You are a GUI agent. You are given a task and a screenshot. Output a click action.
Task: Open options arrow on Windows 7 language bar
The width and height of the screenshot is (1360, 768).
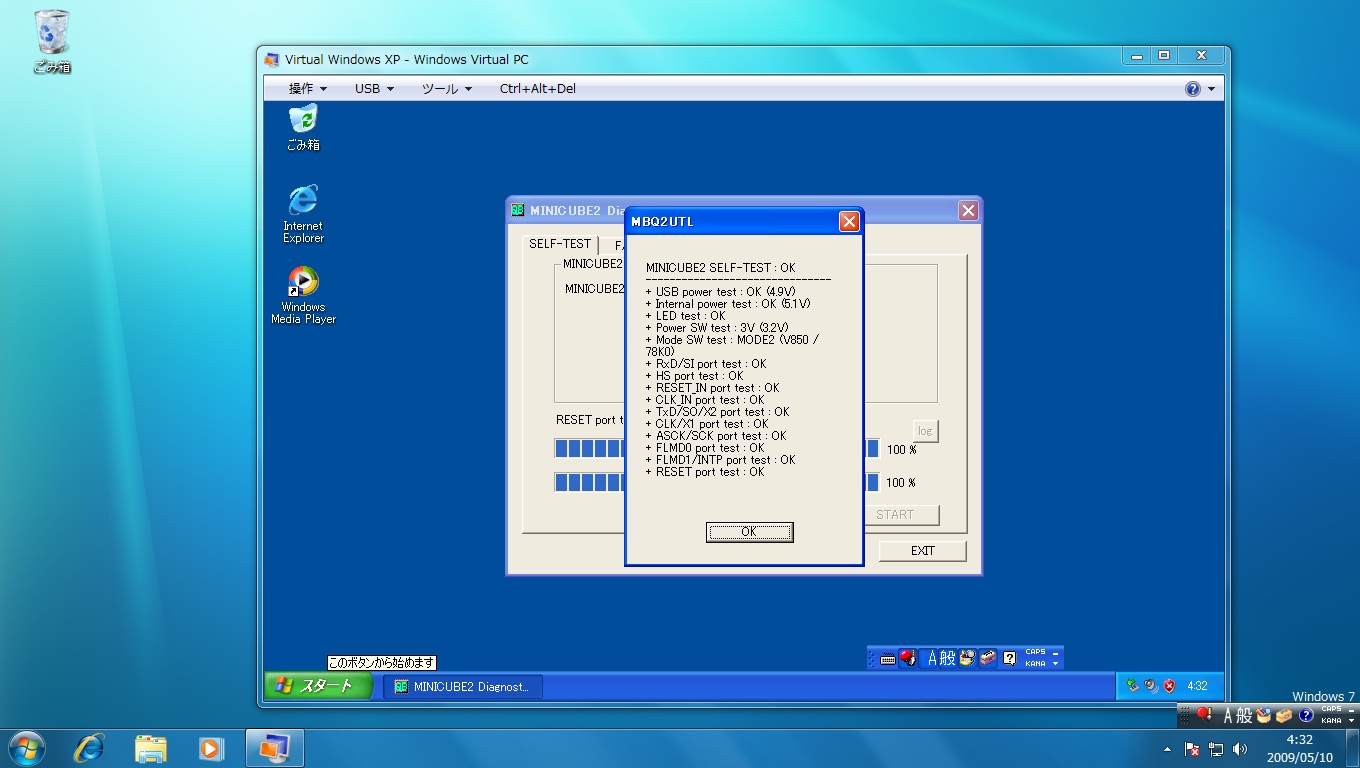1352,721
